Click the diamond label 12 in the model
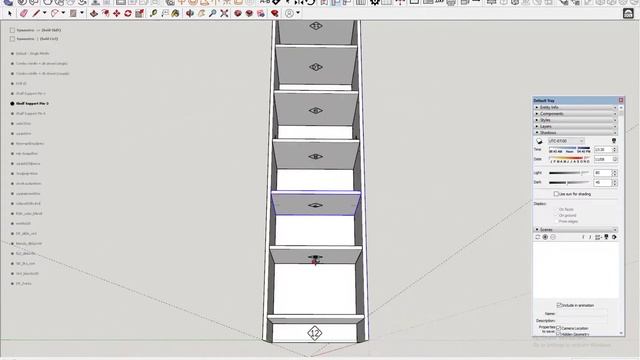Viewport: 640px width, 360px height. (314, 333)
